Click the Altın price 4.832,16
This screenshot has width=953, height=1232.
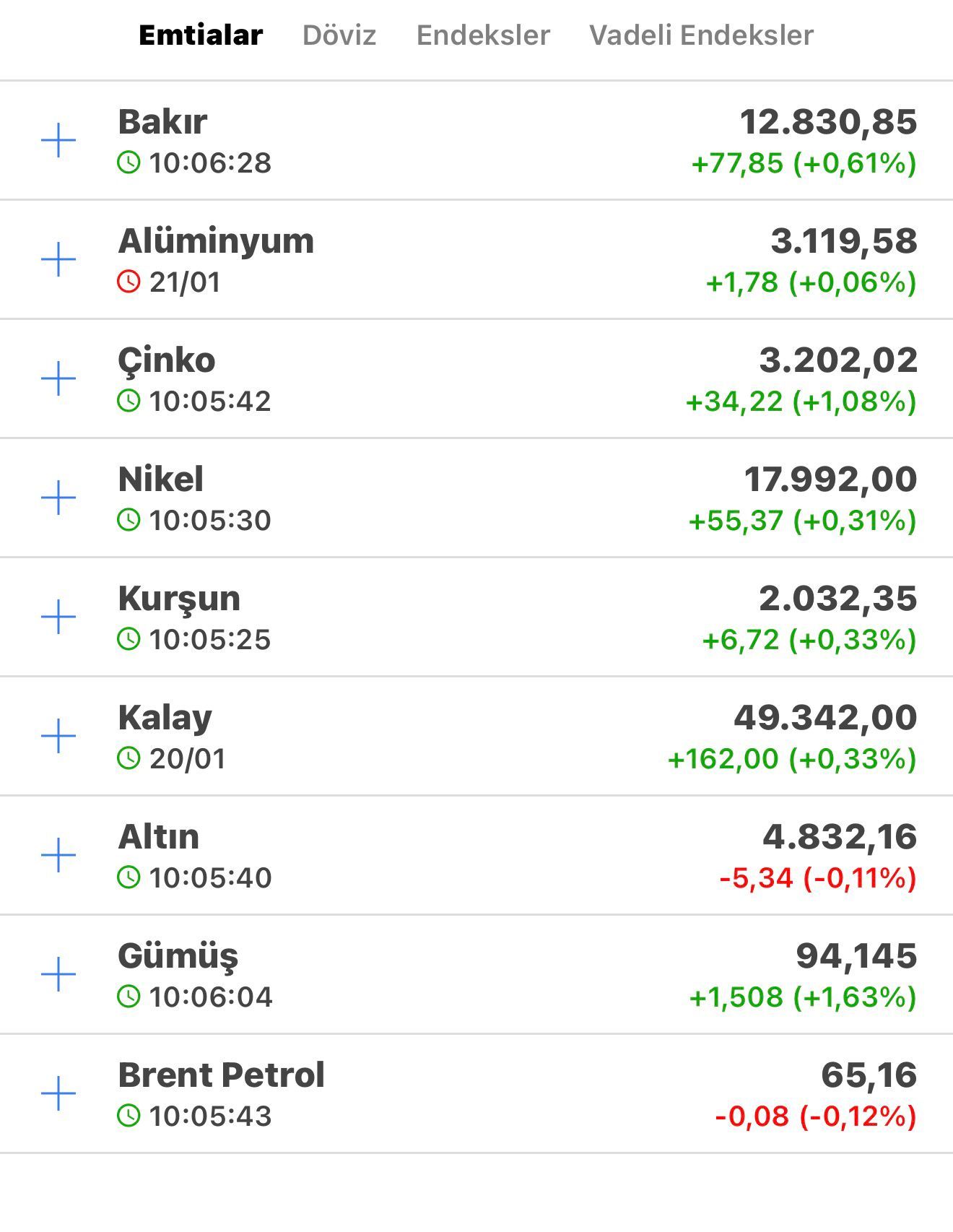(840, 837)
